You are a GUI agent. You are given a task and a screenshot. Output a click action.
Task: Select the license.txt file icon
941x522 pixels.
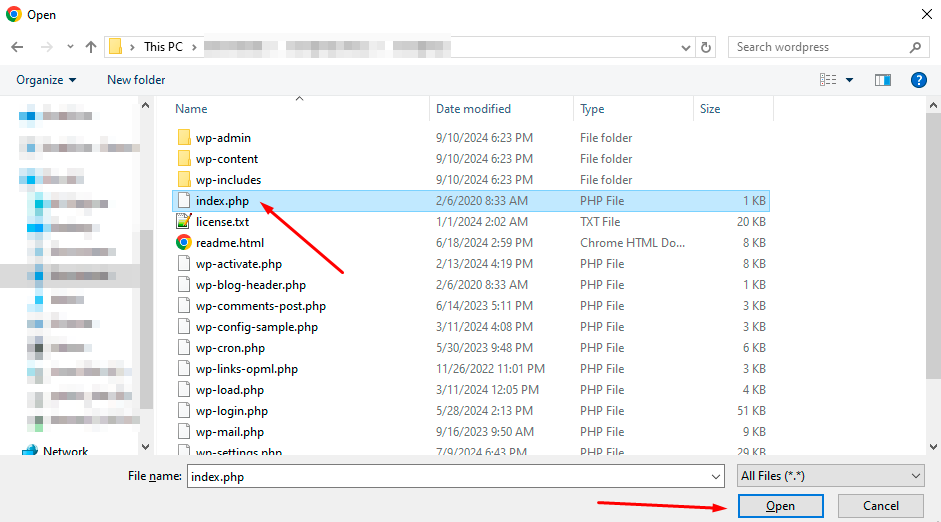click(x=184, y=221)
